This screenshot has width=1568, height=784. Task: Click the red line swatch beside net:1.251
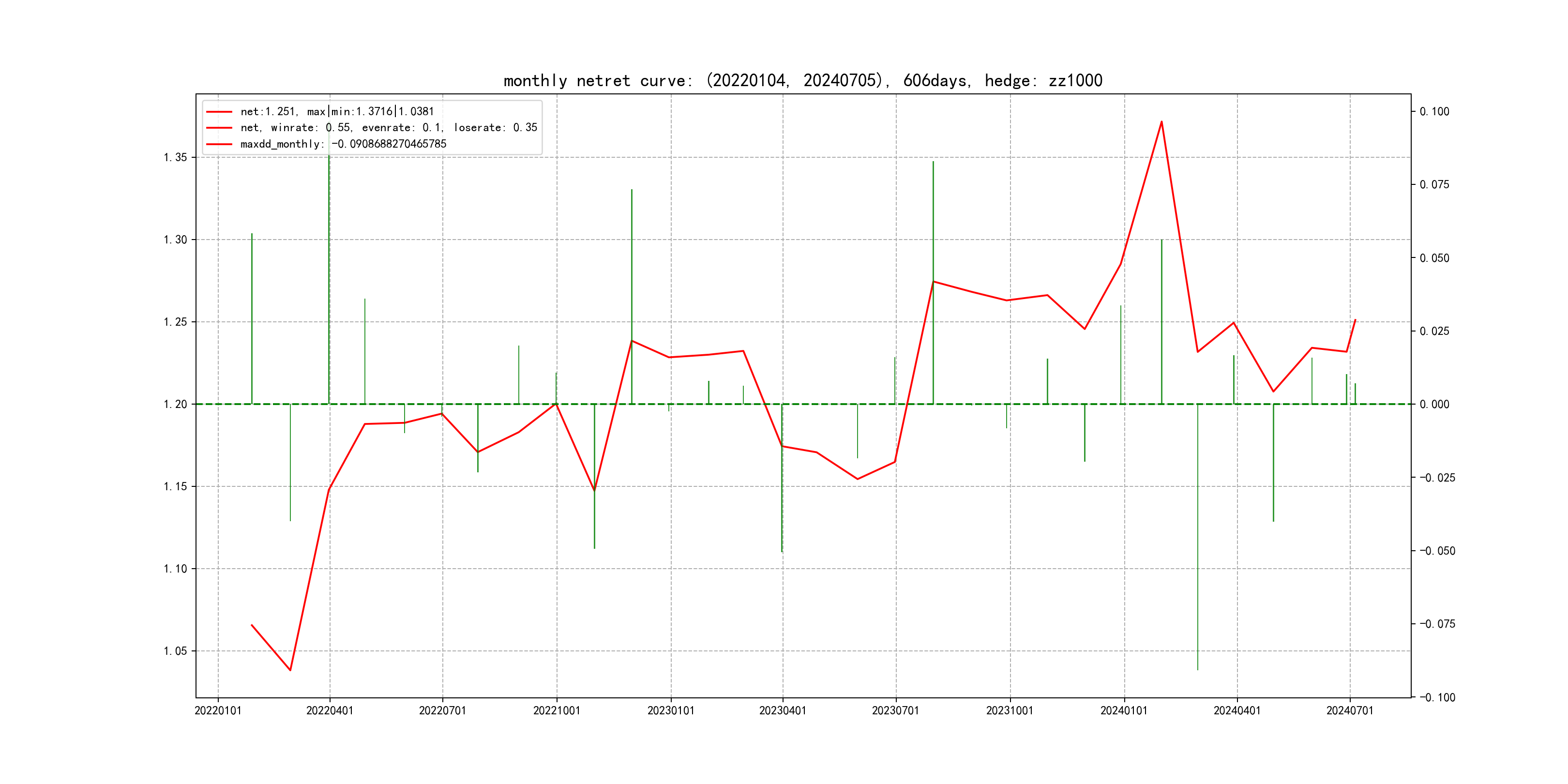tap(219, 111)
